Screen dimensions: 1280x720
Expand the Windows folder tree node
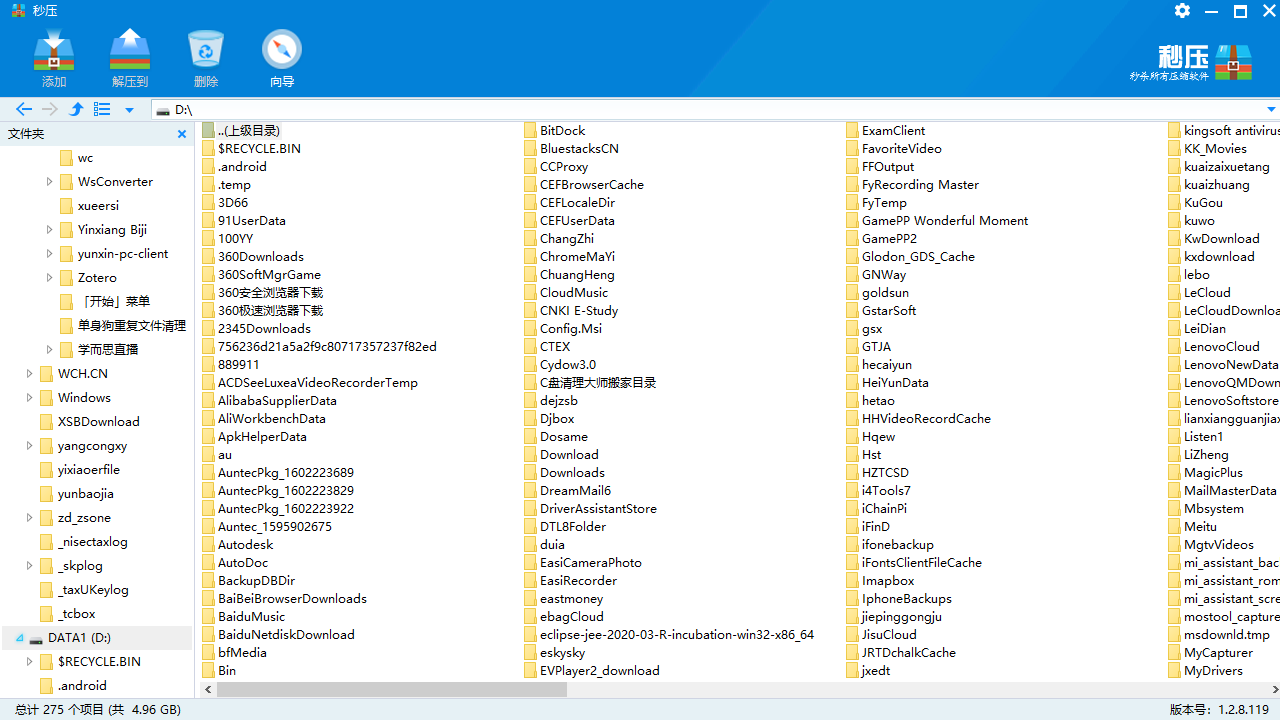(x=30, y=398)
